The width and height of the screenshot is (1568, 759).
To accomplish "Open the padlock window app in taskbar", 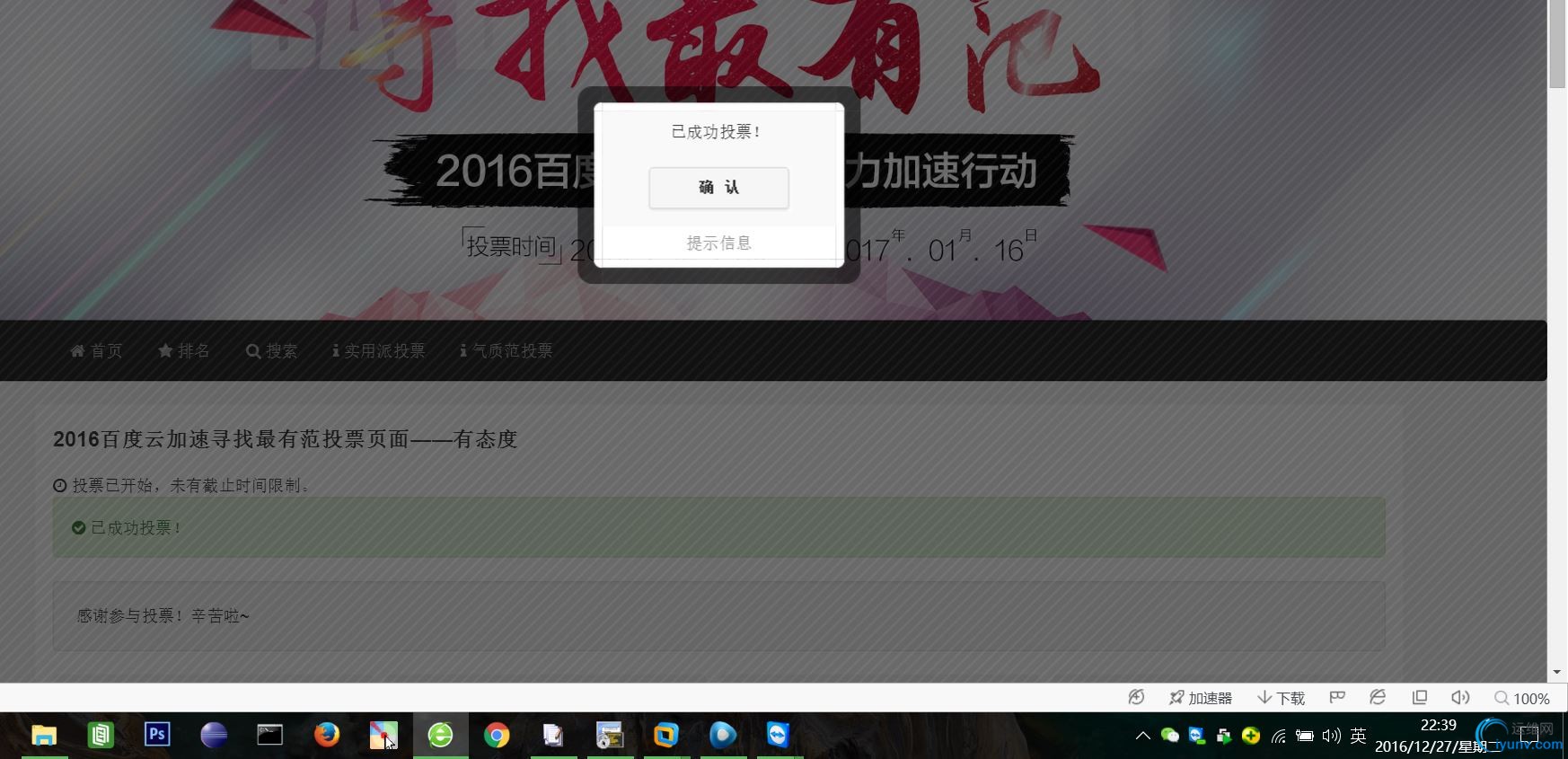I will [x=610, y=736].
